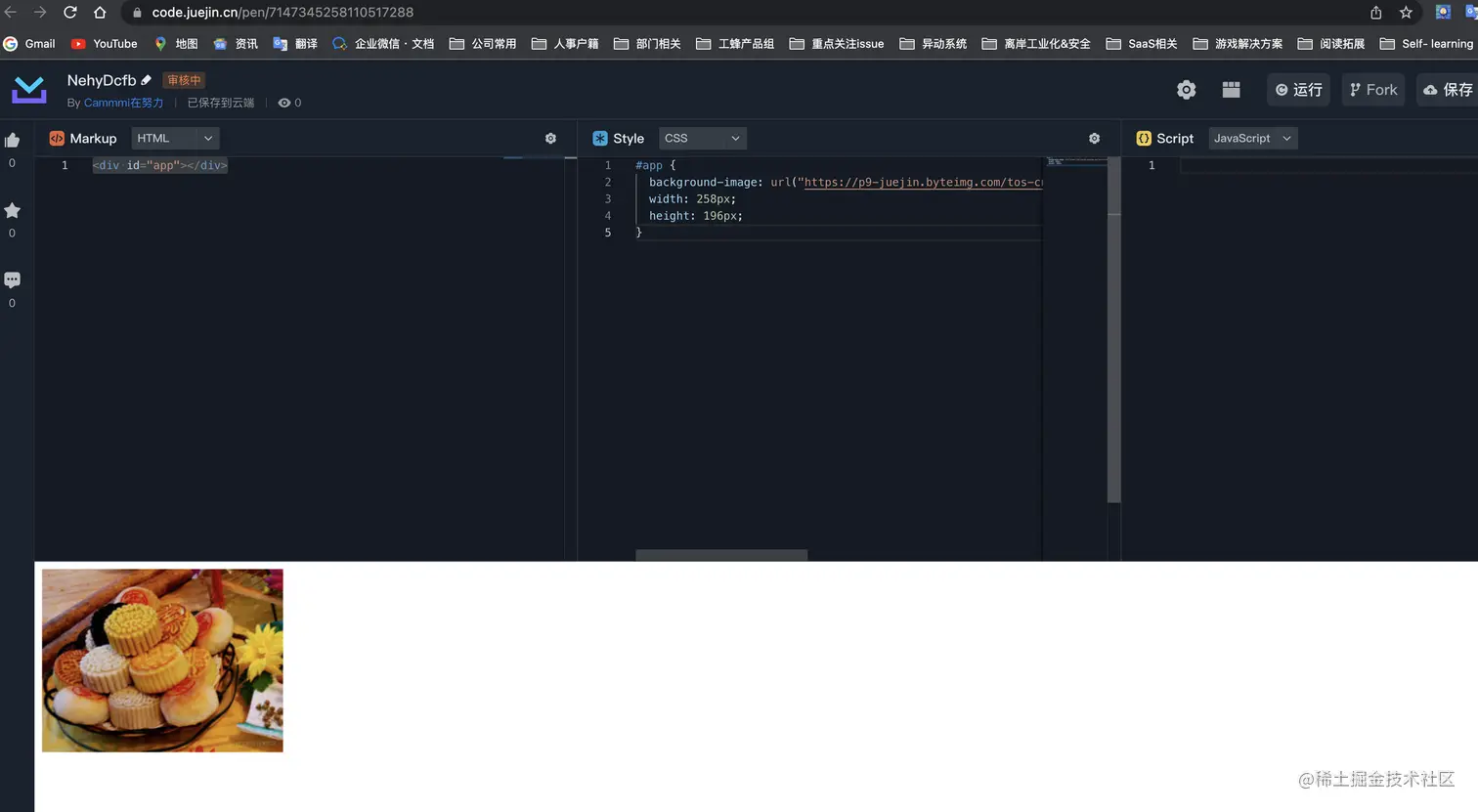Viewport: 1478px width, 812px height.
Task: Click the Juejin code logo icon
Action: click(29, 90)
